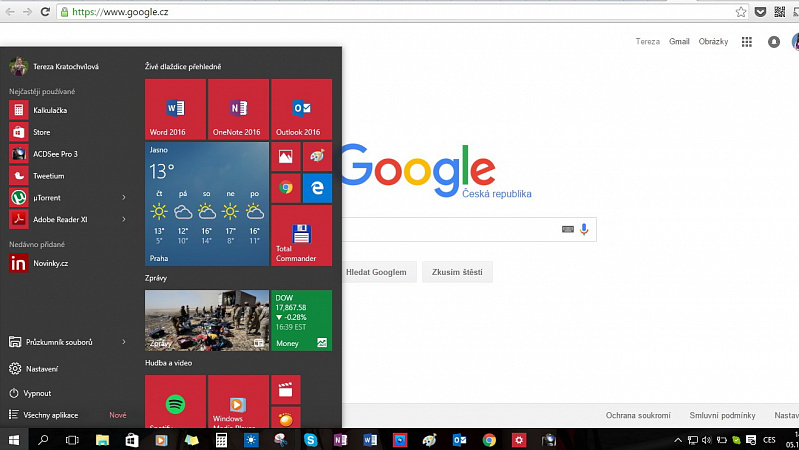This screenshot has height=450, width=799.
Task: Open the Photos small tile
Action: click(x=285, y=156)
